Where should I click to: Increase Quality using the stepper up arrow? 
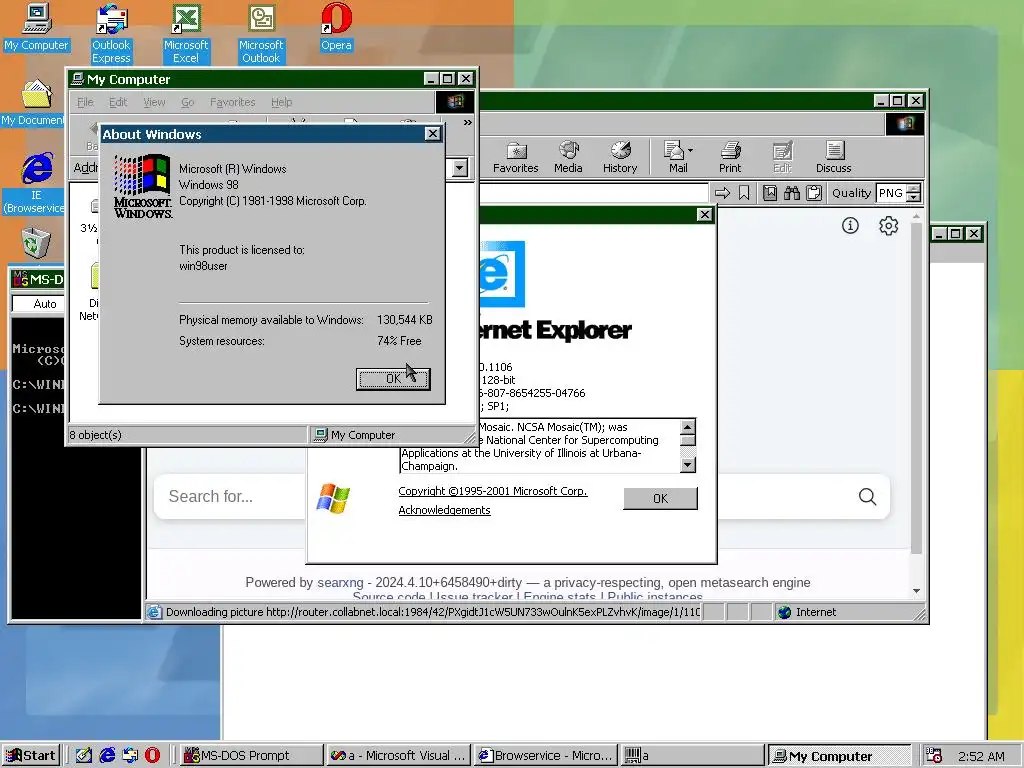click(x=914, y=188)
